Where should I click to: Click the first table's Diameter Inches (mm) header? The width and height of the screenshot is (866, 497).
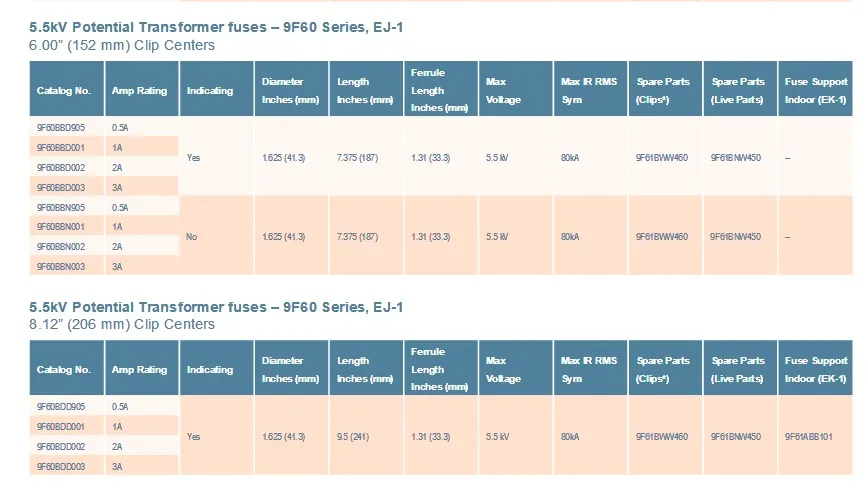[x=291, y=89]
